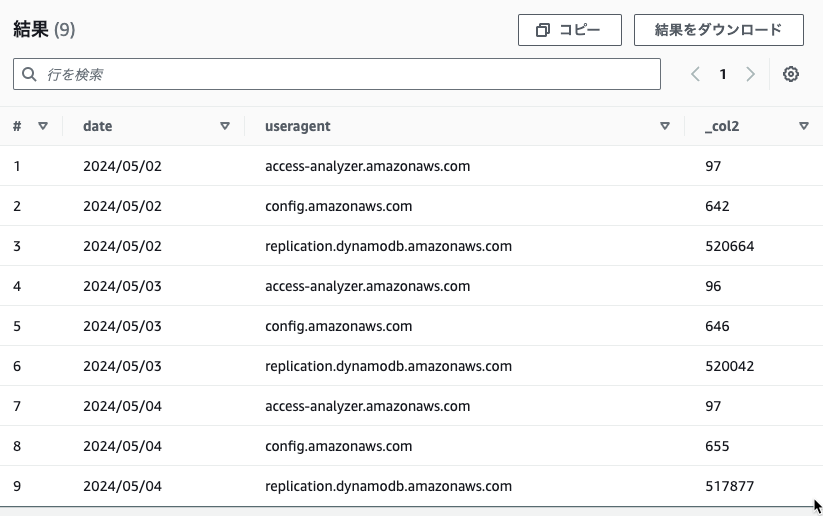This screenshot has width=823, height=516.
Task: Go to next results page arrow
Action: coord(750,74)
